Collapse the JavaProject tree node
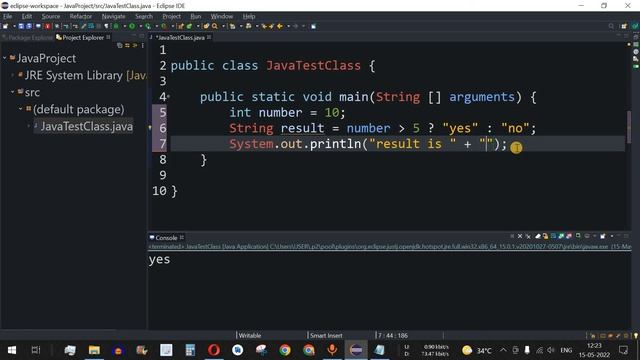The height and width of the screenshot is (360, 640). tap(4, 58)
